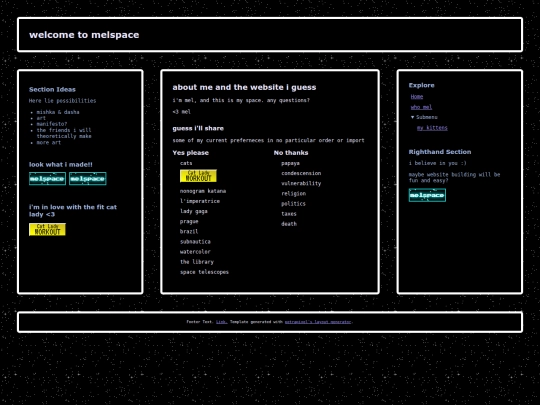Screen dimensions: 540x405
Task: Click the "guess i'll share" subheading
Action: pyautogui.click(x=198, y=128)
